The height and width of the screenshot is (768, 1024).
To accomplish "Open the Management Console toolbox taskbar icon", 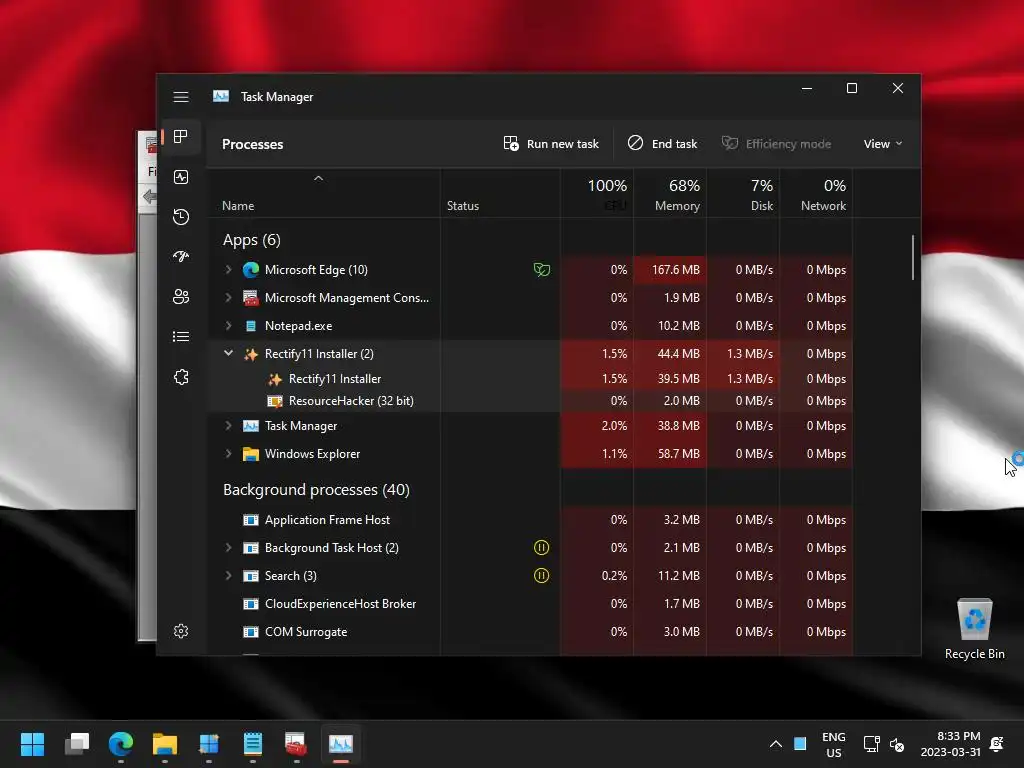I will tap(296, 744).
